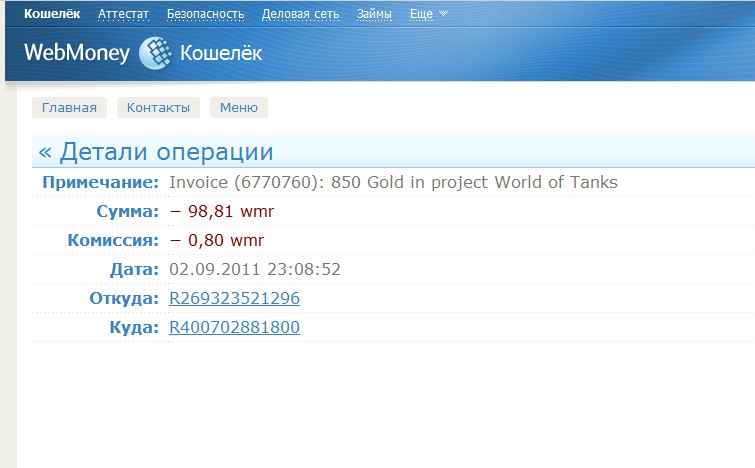Click the Комиссия: label
The image size is (755, 468).
(x=113, y=240)
